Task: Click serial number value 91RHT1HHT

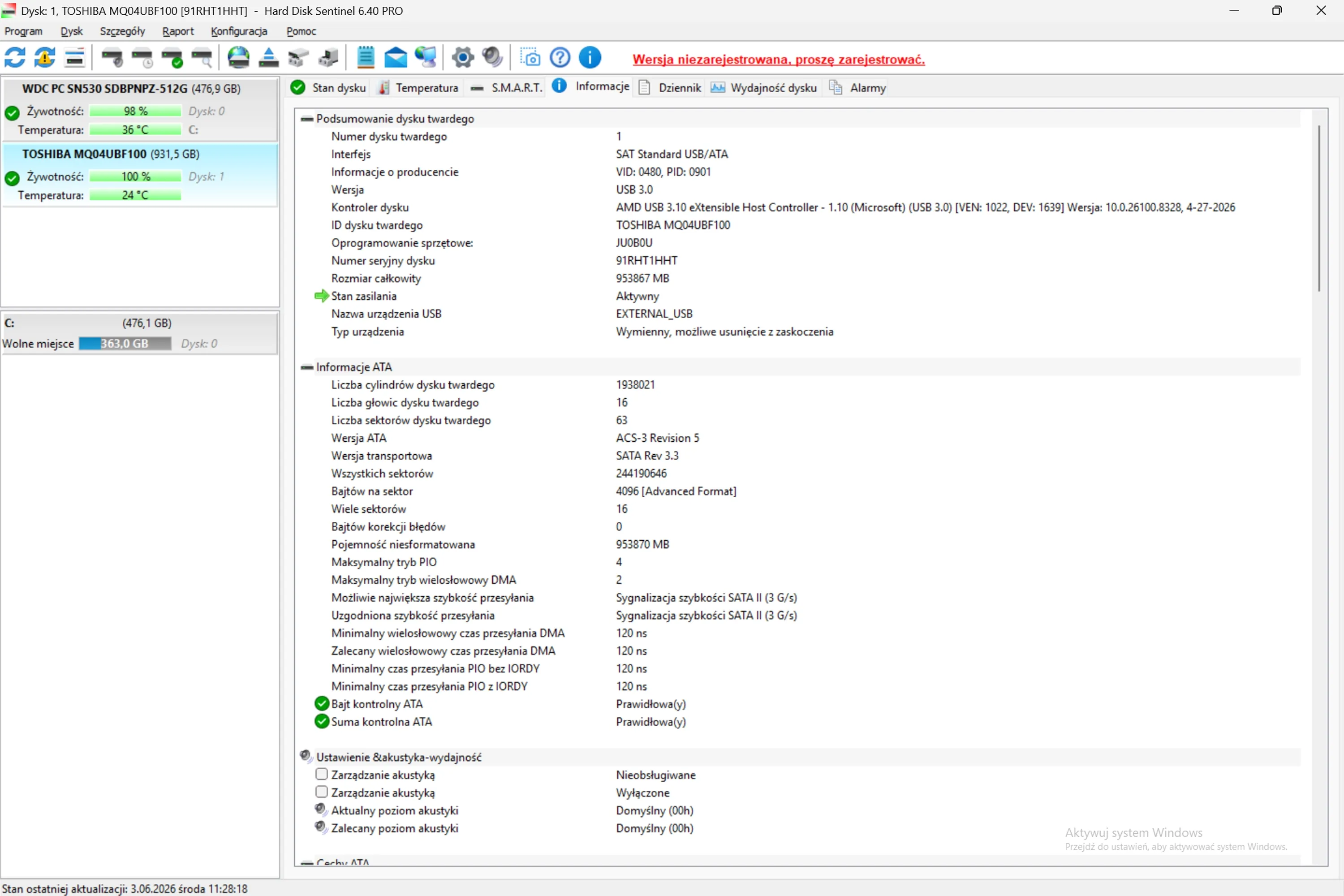Action: (647, 261)
